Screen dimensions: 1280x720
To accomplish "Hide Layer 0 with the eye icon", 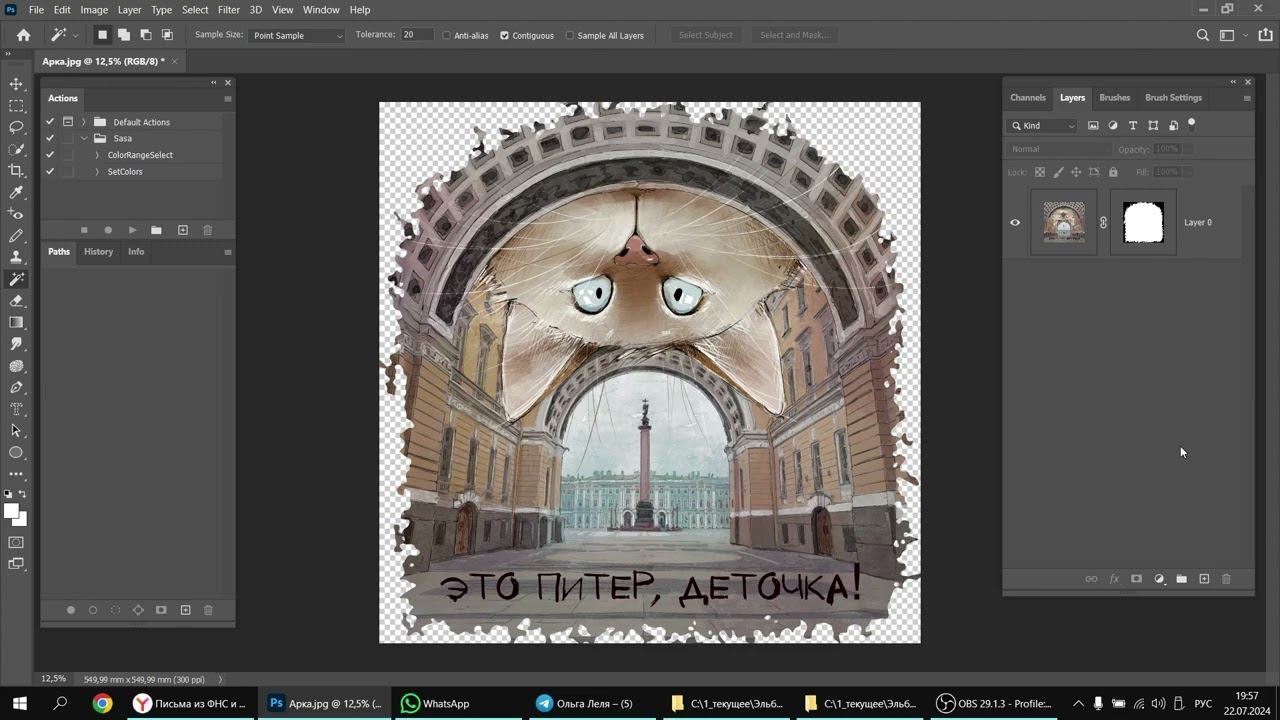I will 1015,222.
